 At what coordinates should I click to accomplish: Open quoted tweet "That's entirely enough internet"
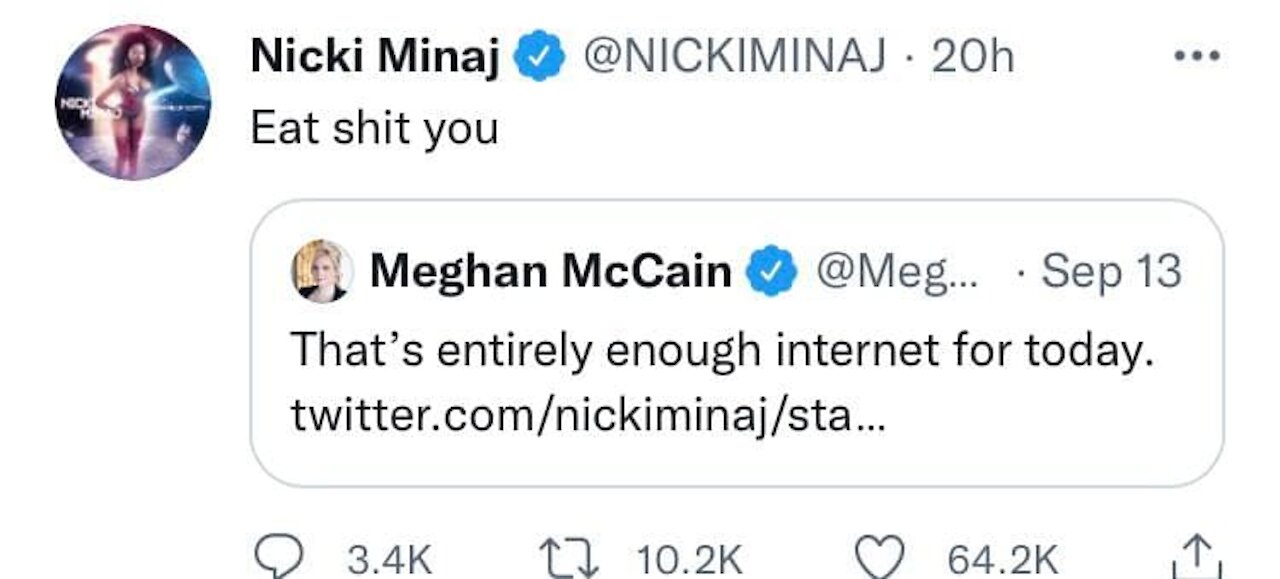click(722, 352)
